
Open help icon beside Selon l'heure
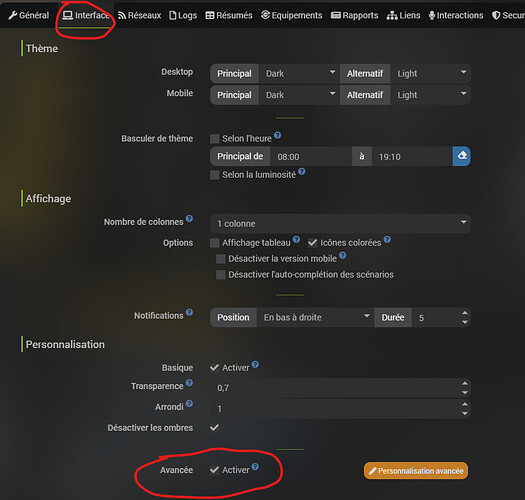tap(278, 135)
